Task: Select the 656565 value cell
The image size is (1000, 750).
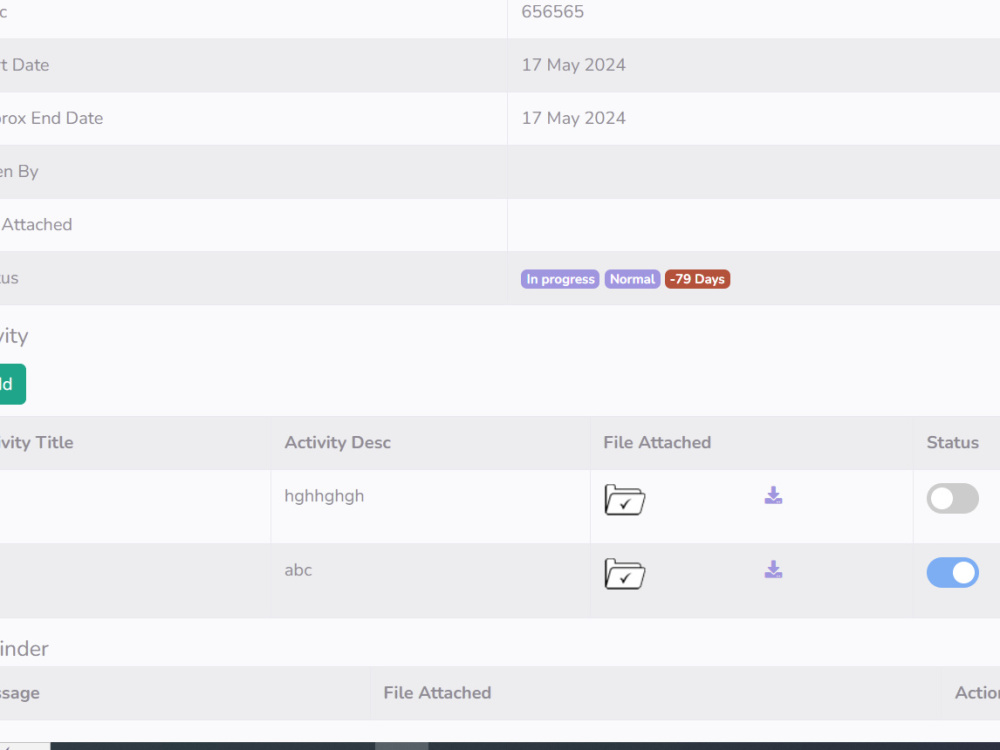Action: (552, 12)
